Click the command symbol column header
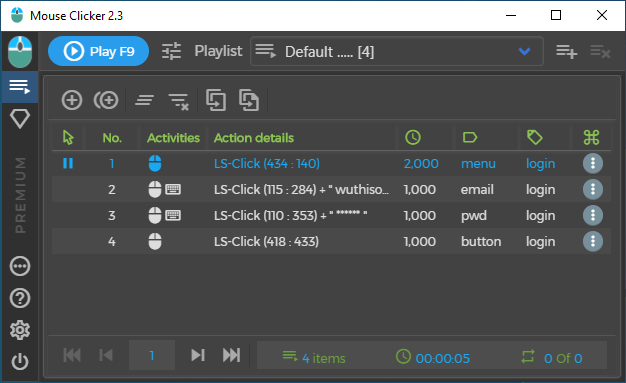Image resolution: width=626 pixels, height=383 pixels. tap(591, 137)
